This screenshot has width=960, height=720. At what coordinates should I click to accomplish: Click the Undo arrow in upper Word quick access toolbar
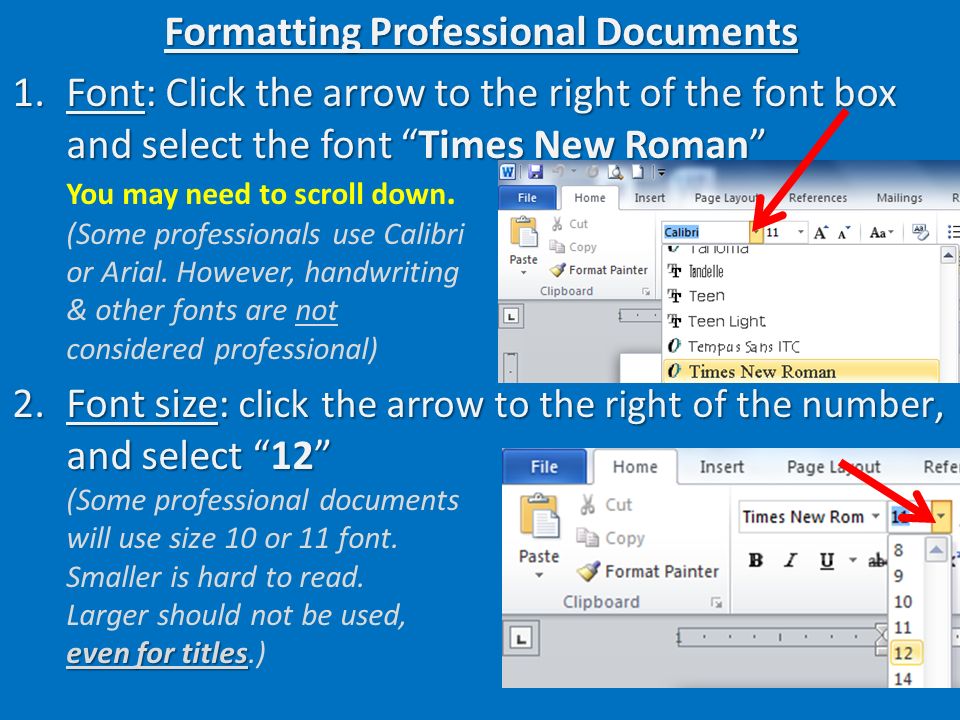[558, 172]
